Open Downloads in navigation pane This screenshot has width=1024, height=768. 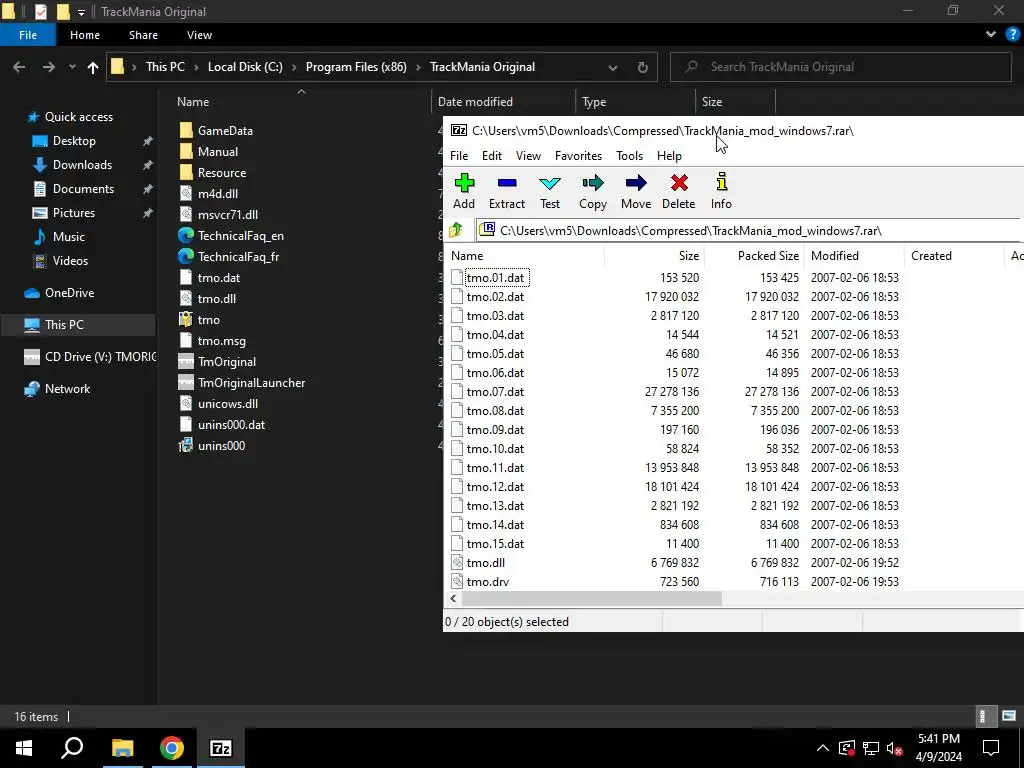(82, 165)
